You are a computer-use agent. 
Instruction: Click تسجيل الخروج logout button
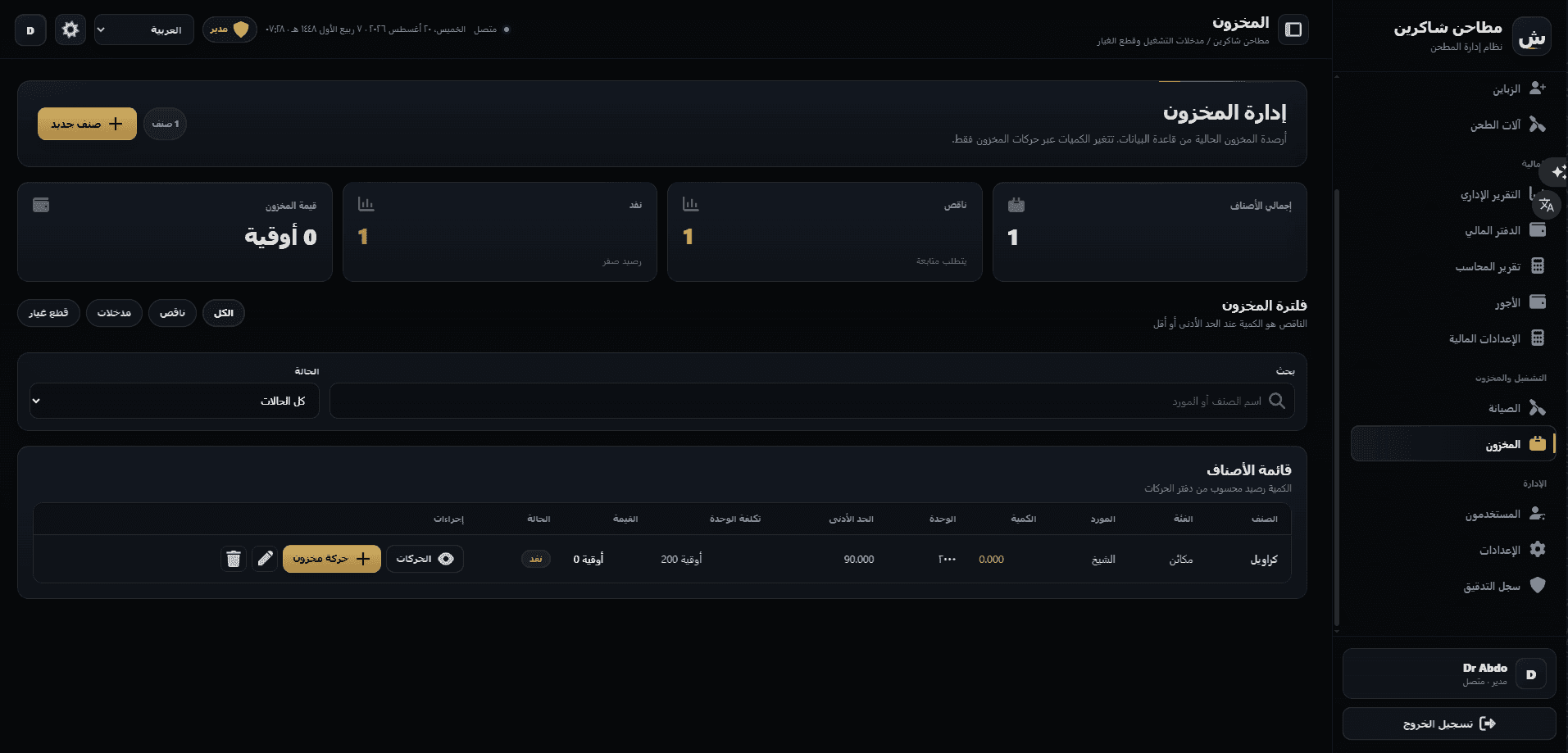(1449, 724)
